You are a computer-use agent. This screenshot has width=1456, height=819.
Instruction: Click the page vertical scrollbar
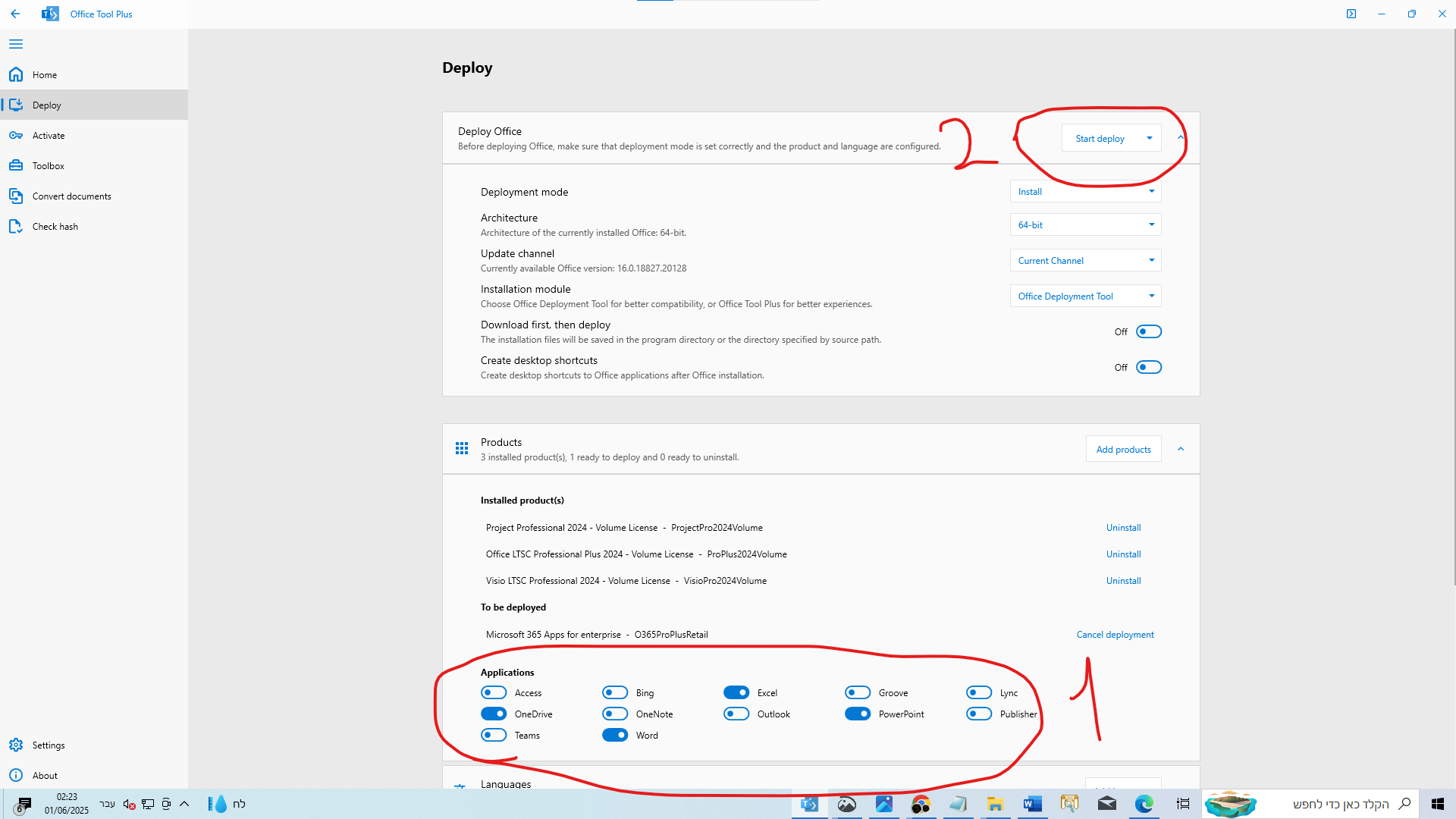[x=1453, y=307]
